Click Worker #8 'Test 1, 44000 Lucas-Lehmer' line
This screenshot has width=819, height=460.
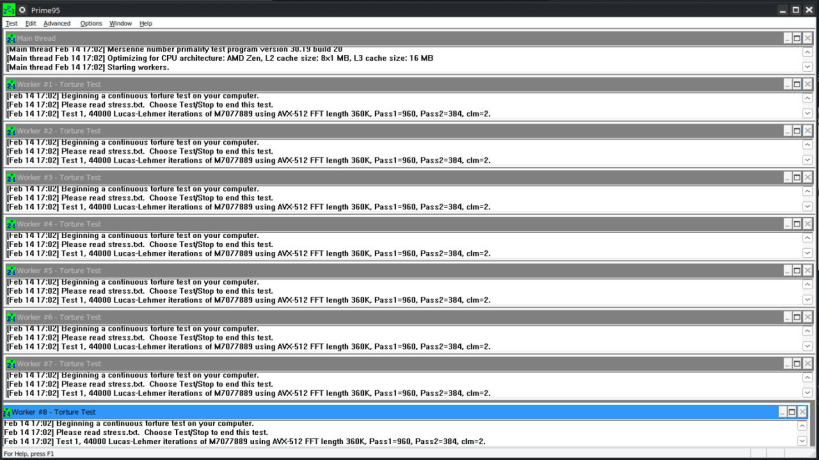coord(244,442)
